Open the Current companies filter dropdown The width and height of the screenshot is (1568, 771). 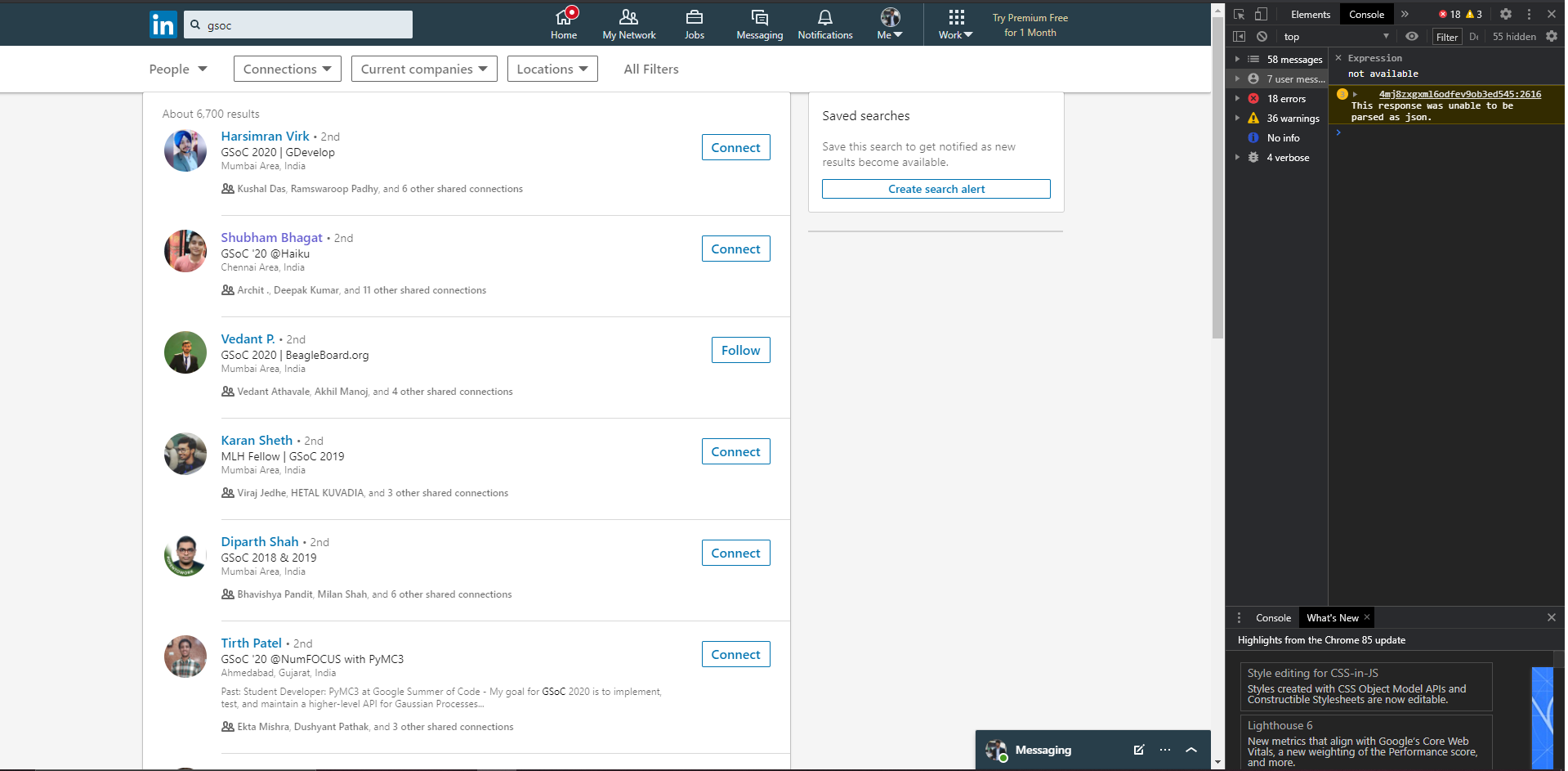click(x=424, y=69)
